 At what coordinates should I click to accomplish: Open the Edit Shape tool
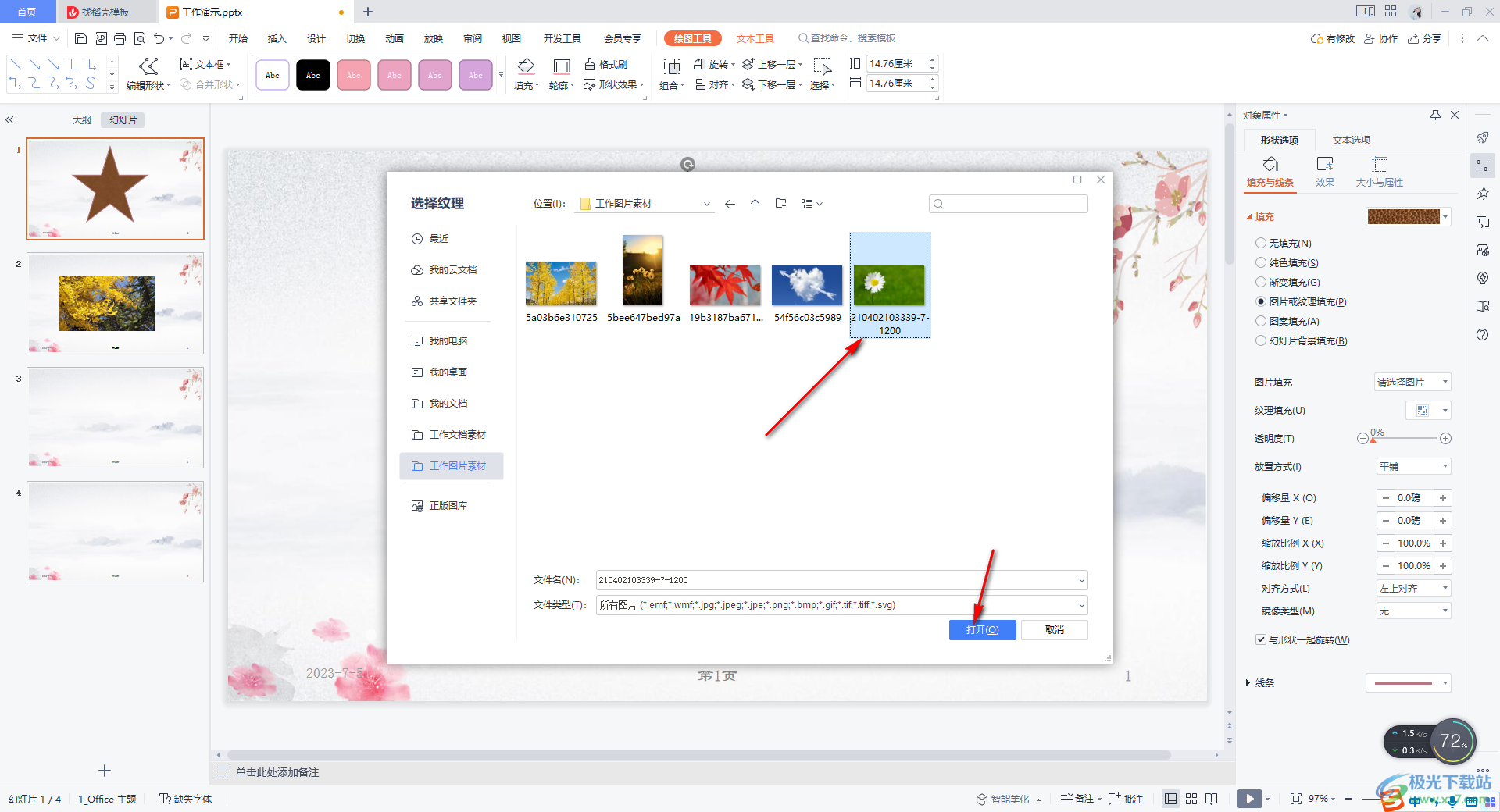coord(148,74)
